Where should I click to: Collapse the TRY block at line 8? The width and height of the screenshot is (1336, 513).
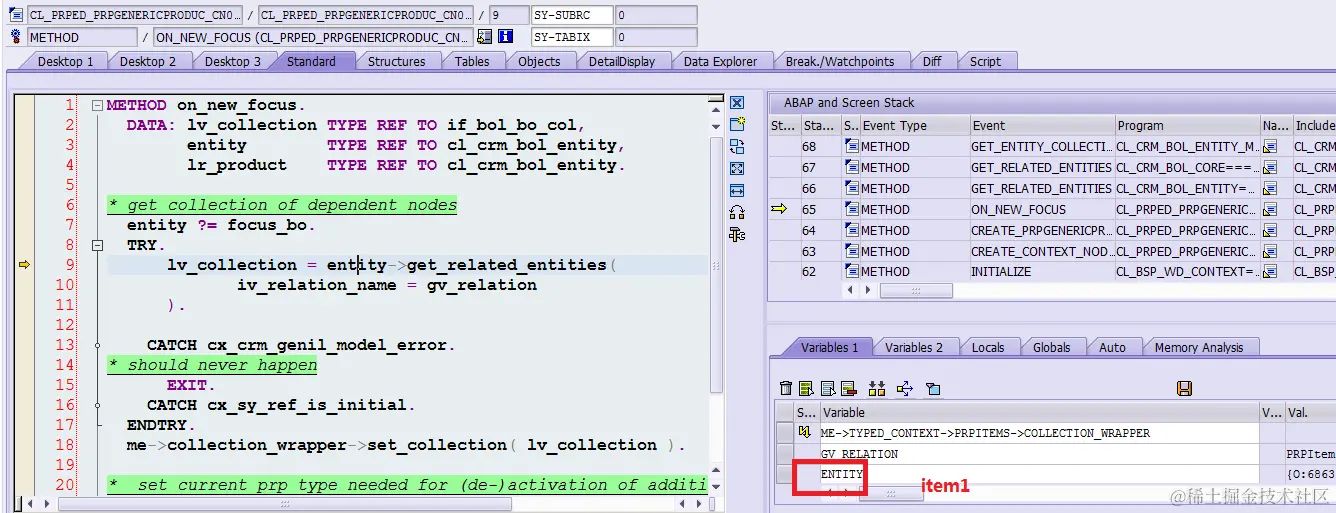(97, 245)
